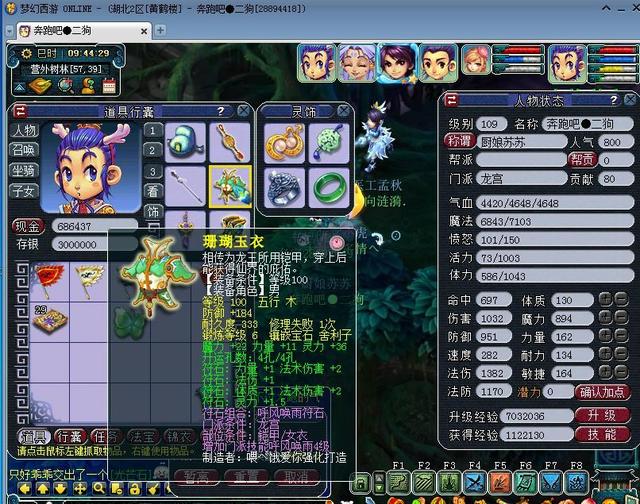This screenshot has width=640, height=504.
Task: Switch to the 道具 inventory tab
Action: click(33, 437)
